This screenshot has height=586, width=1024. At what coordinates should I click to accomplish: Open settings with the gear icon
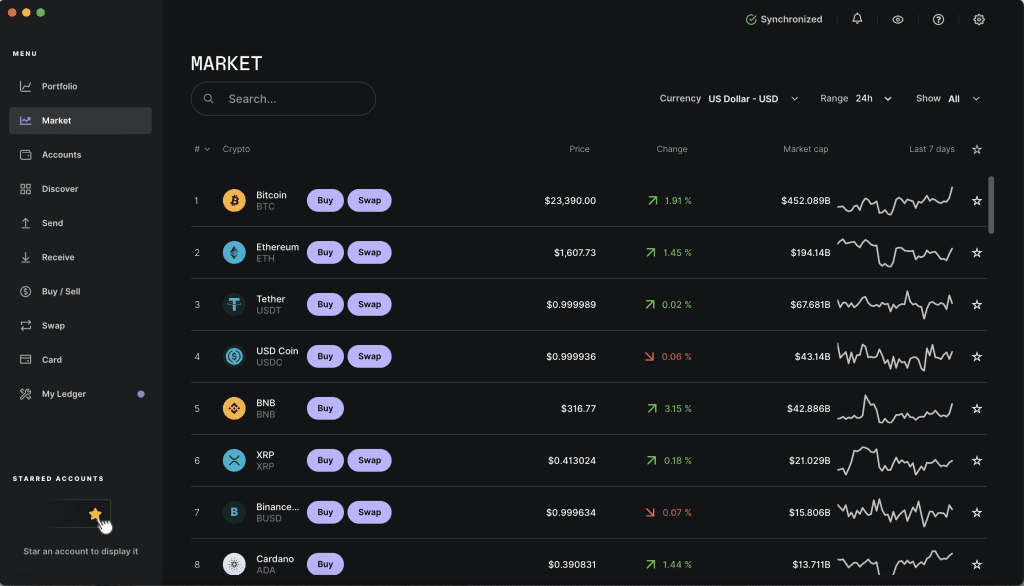979,19
